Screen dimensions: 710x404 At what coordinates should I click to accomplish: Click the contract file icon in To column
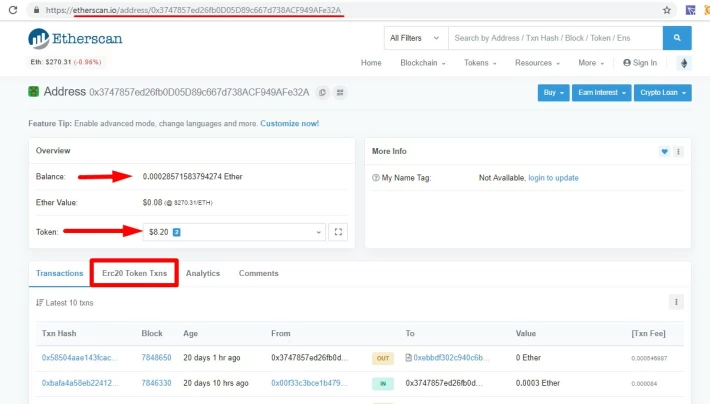tap(408, 357)
